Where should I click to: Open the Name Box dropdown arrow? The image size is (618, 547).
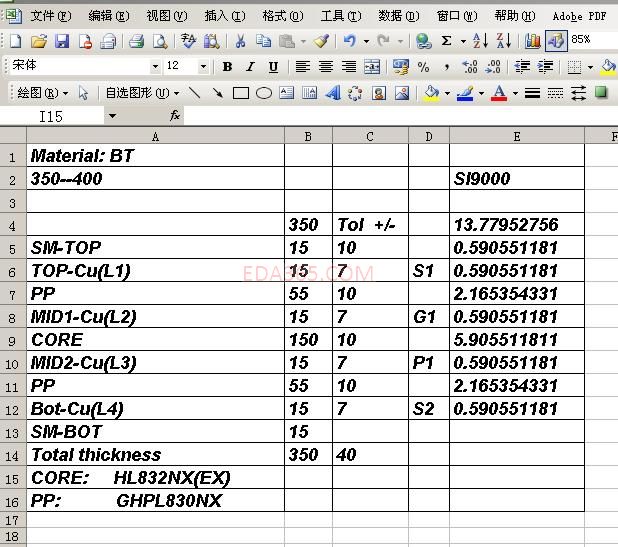(x=112, y=116)
